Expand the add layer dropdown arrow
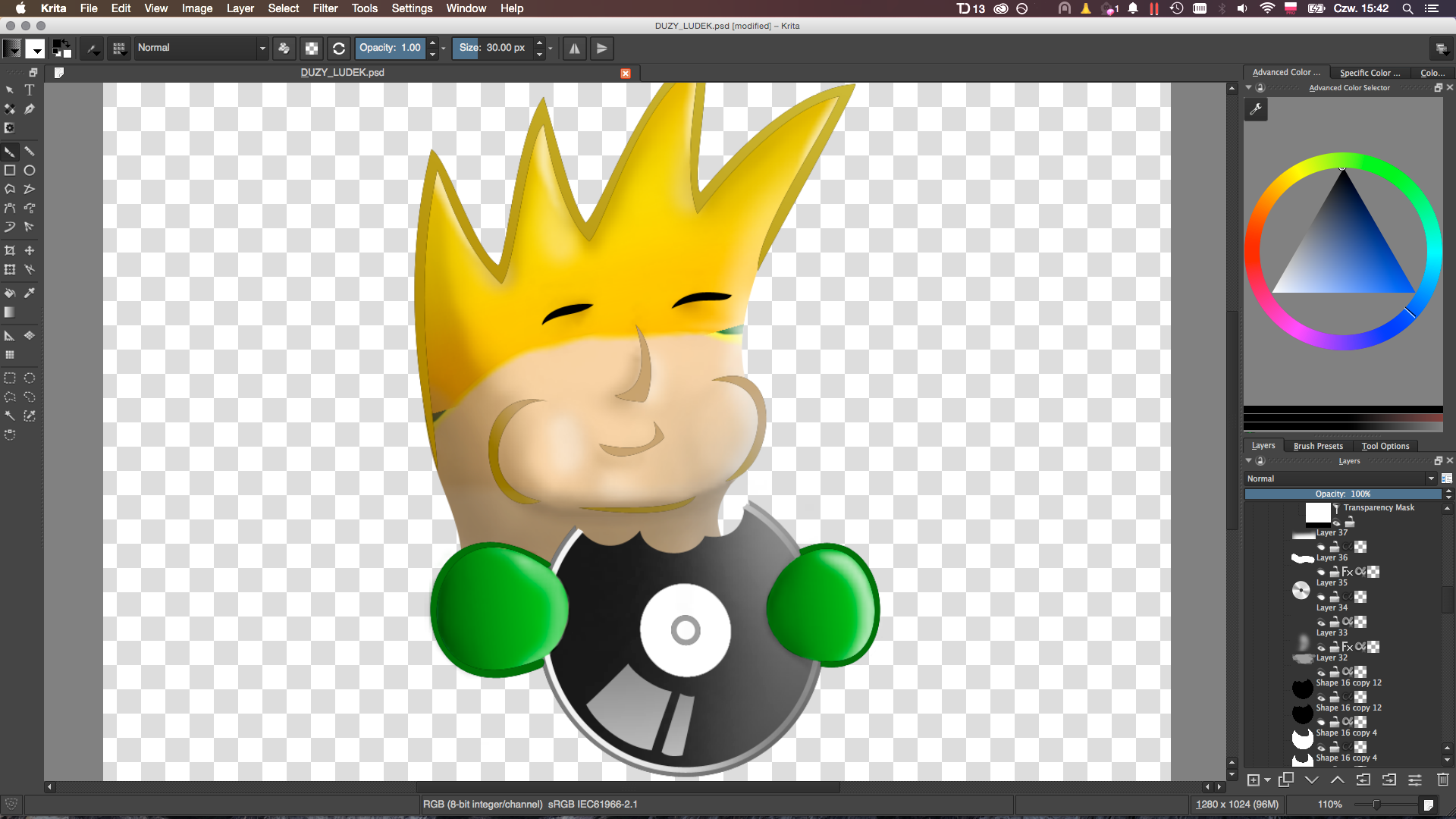 [1267, 780]
